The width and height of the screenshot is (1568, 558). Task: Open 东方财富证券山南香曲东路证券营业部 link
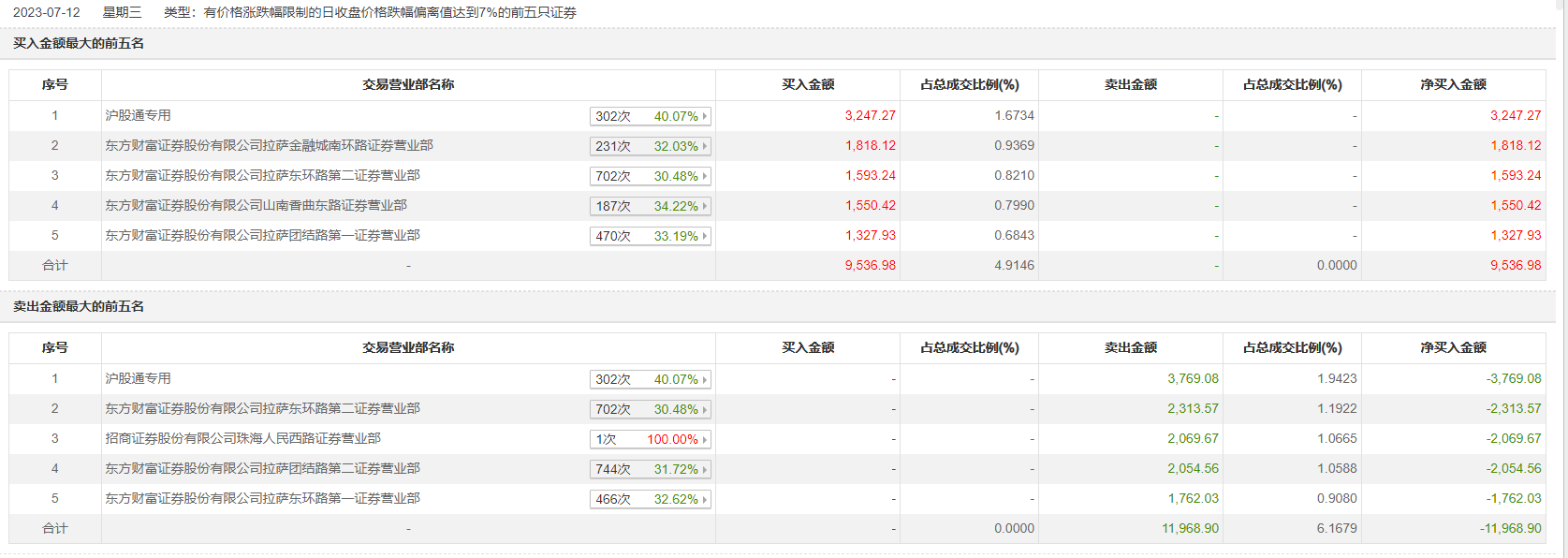(256, 205)
